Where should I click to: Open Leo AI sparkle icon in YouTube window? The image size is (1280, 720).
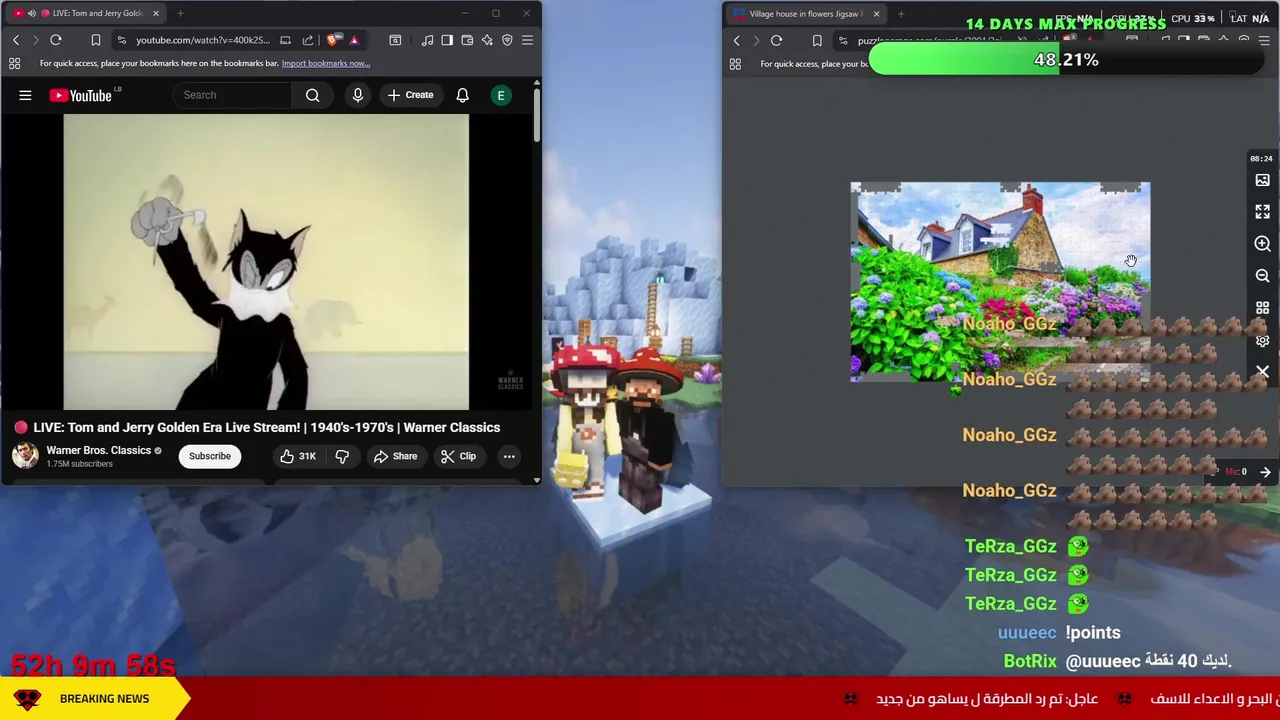[x=487, y=40]
